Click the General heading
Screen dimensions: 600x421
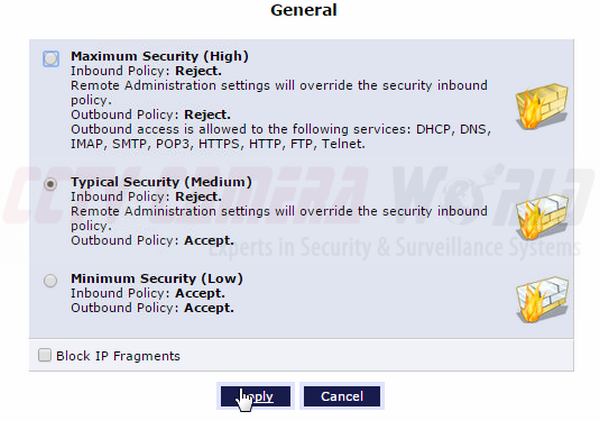click(x=304, y=11)
